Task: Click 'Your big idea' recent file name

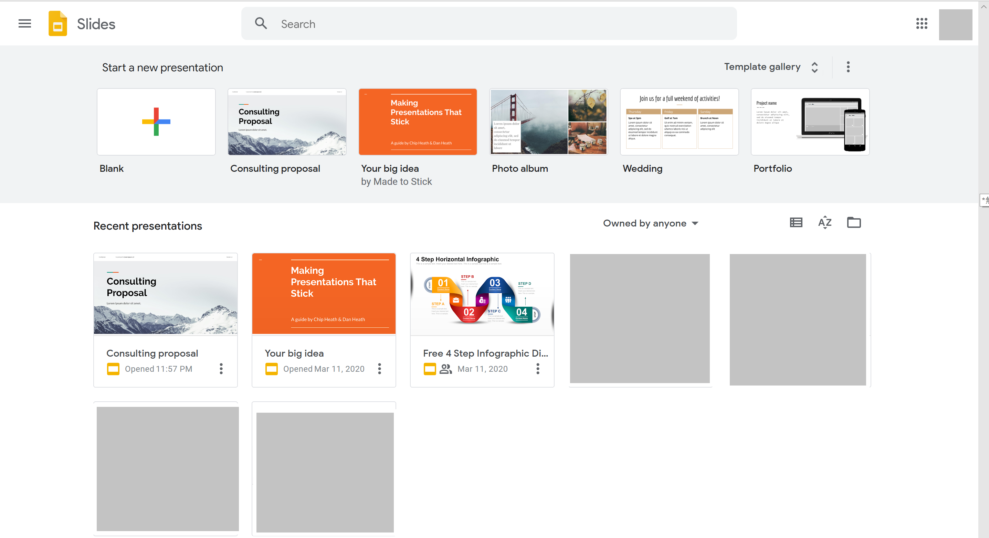Action: 294,353
